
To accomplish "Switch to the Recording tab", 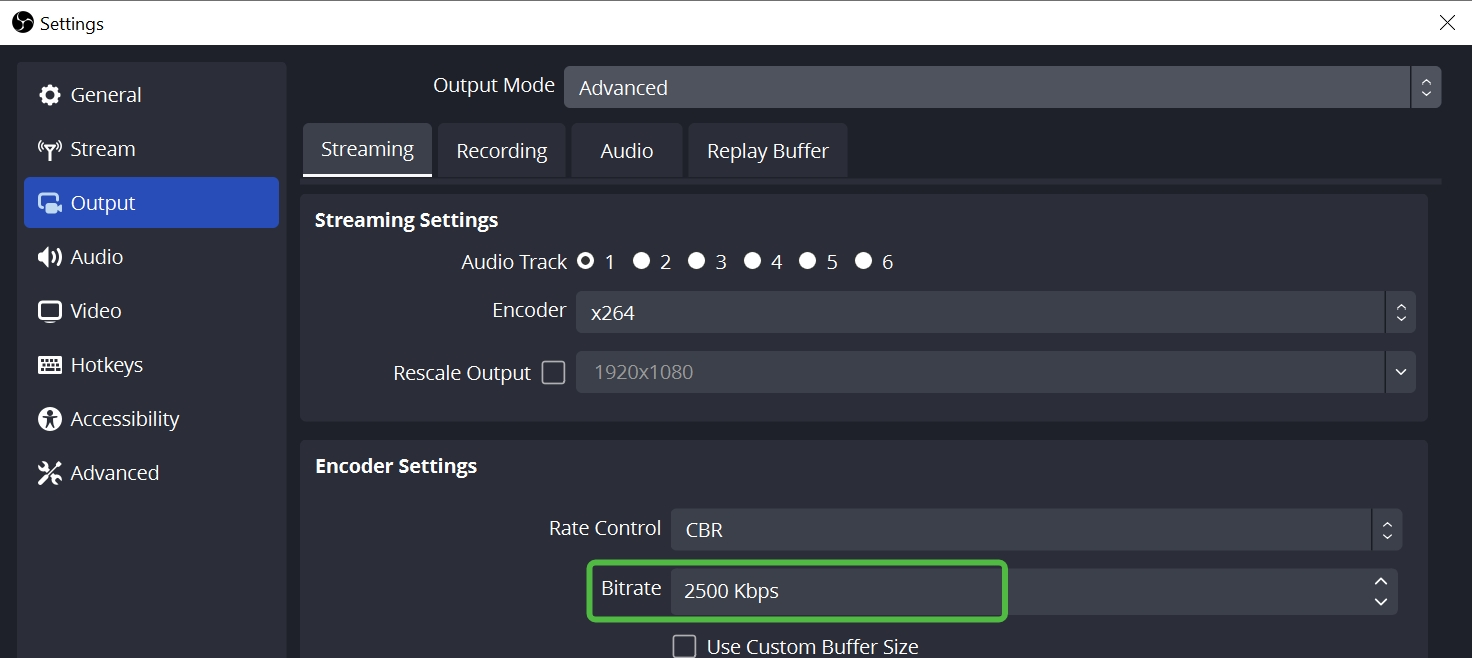I will [x=501, y=151].
